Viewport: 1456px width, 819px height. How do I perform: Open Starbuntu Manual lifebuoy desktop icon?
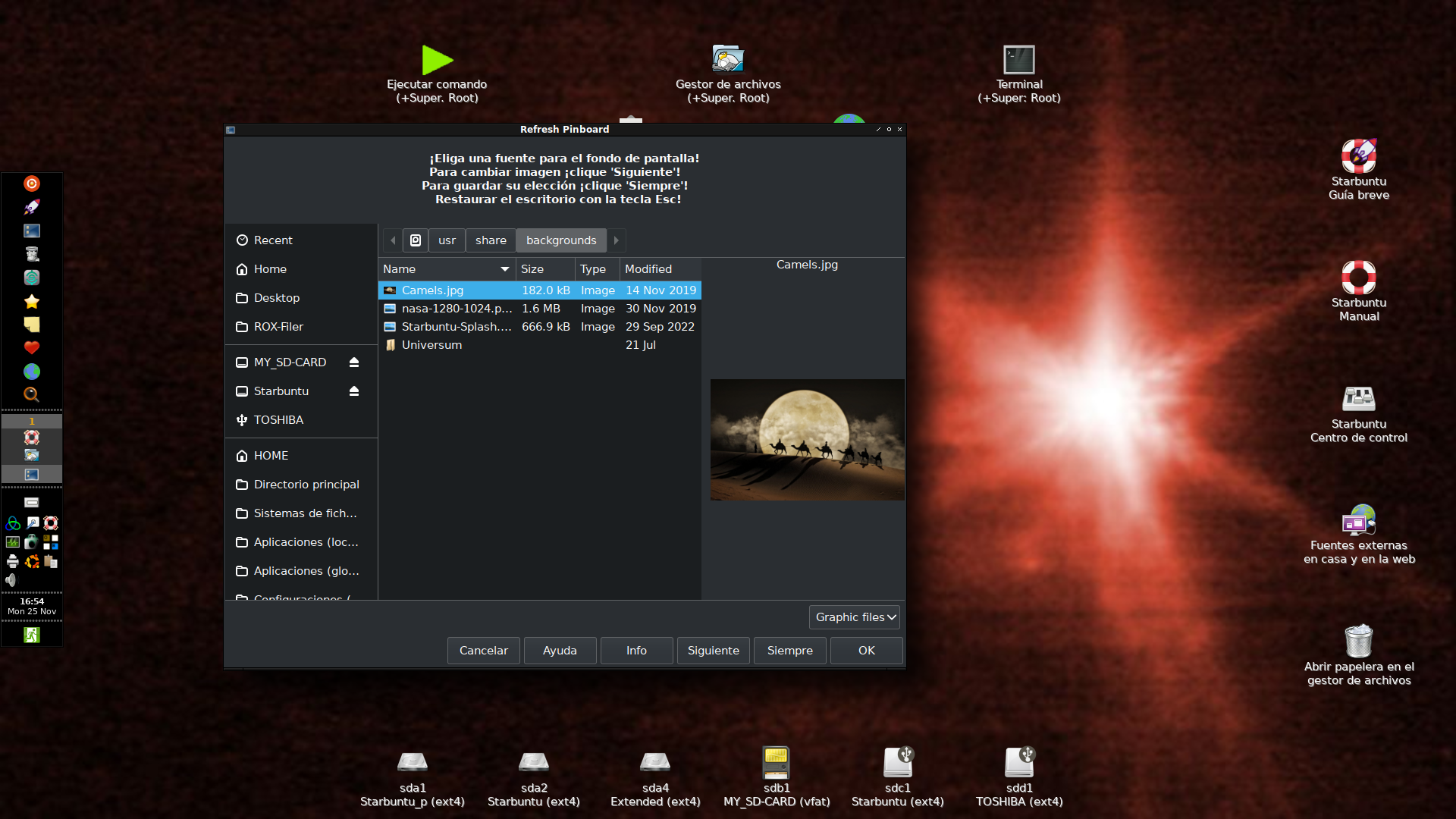click(1359, 278)
